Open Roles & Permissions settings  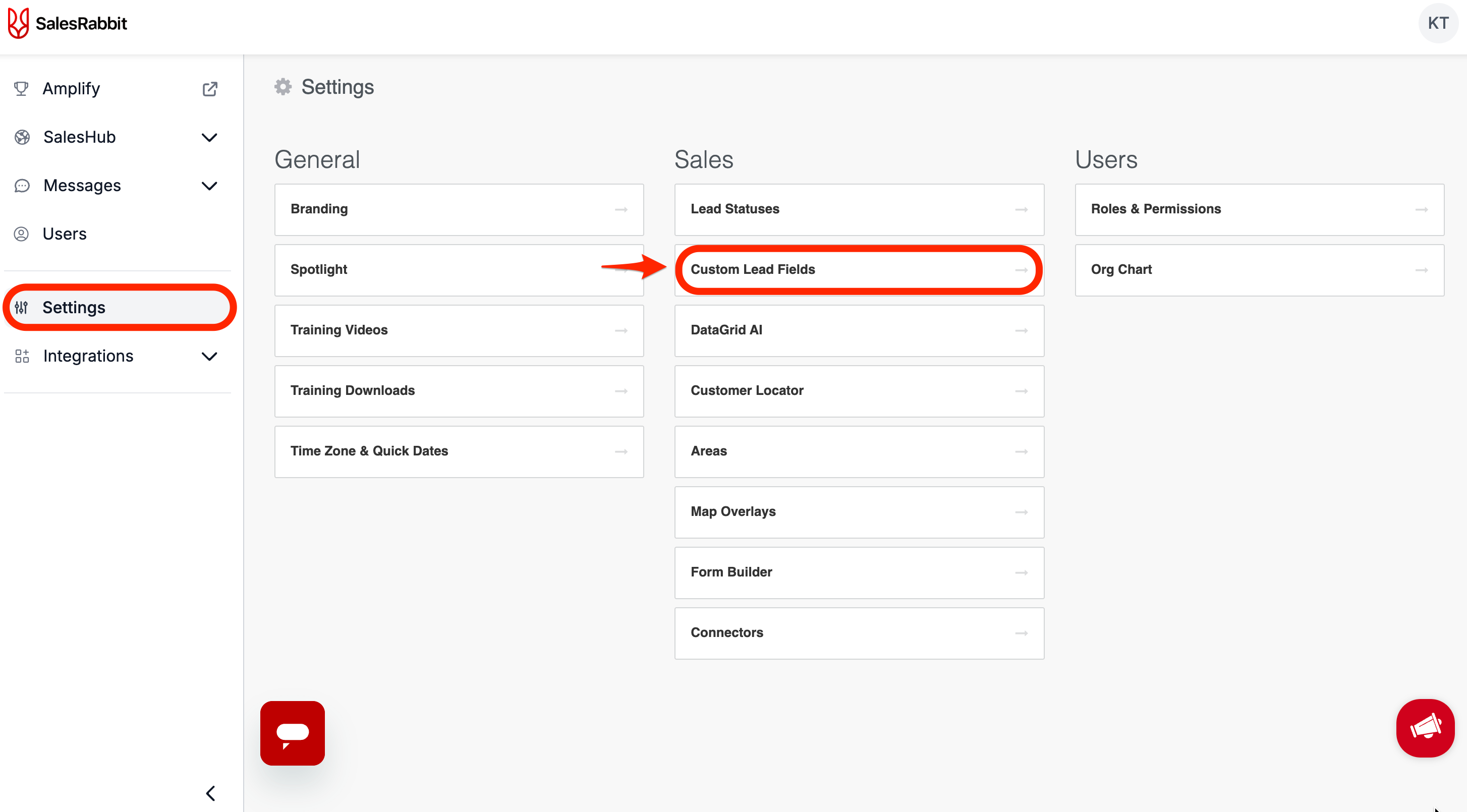tap(1259, 209)
